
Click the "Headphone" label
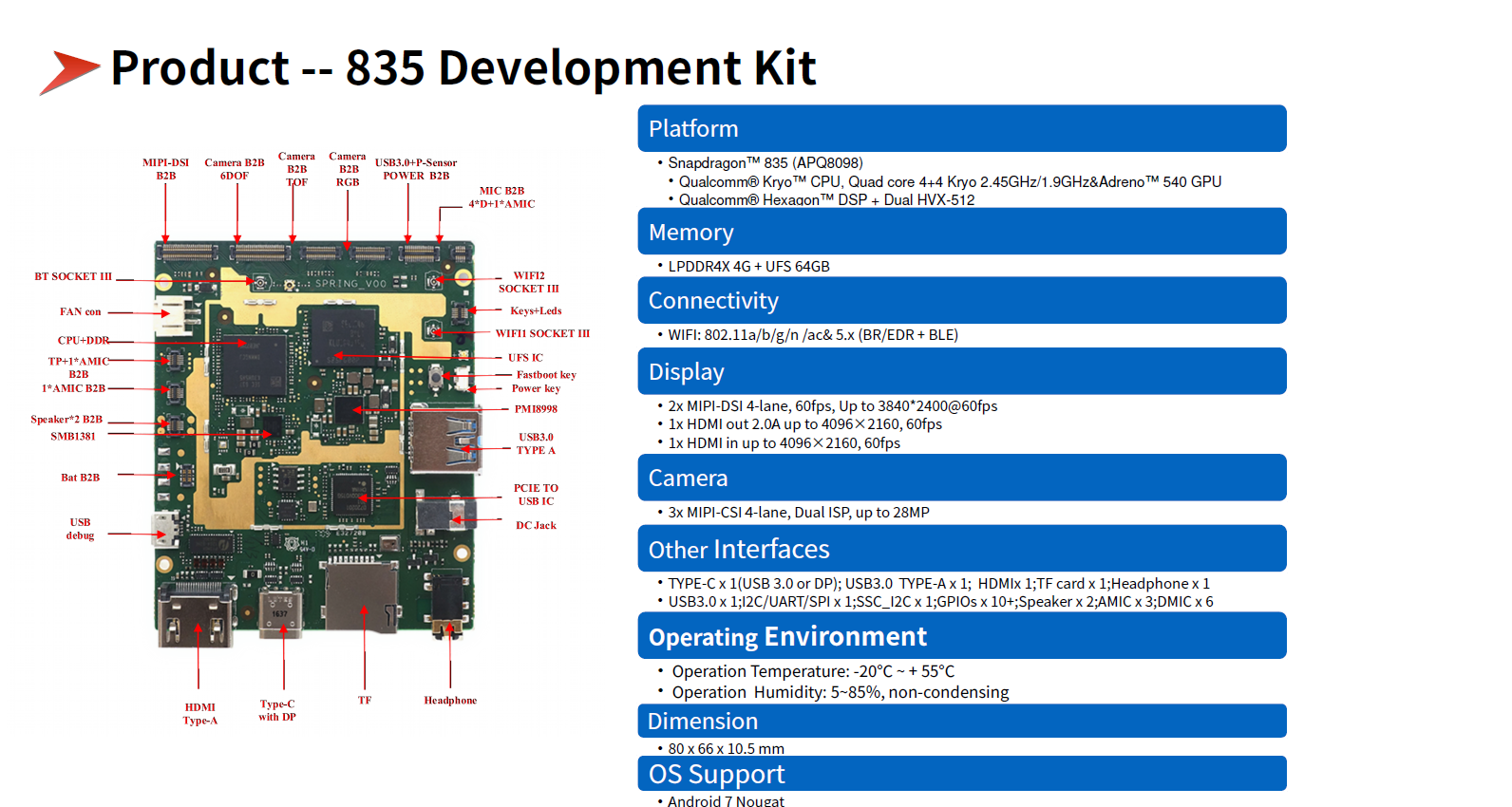450,701
